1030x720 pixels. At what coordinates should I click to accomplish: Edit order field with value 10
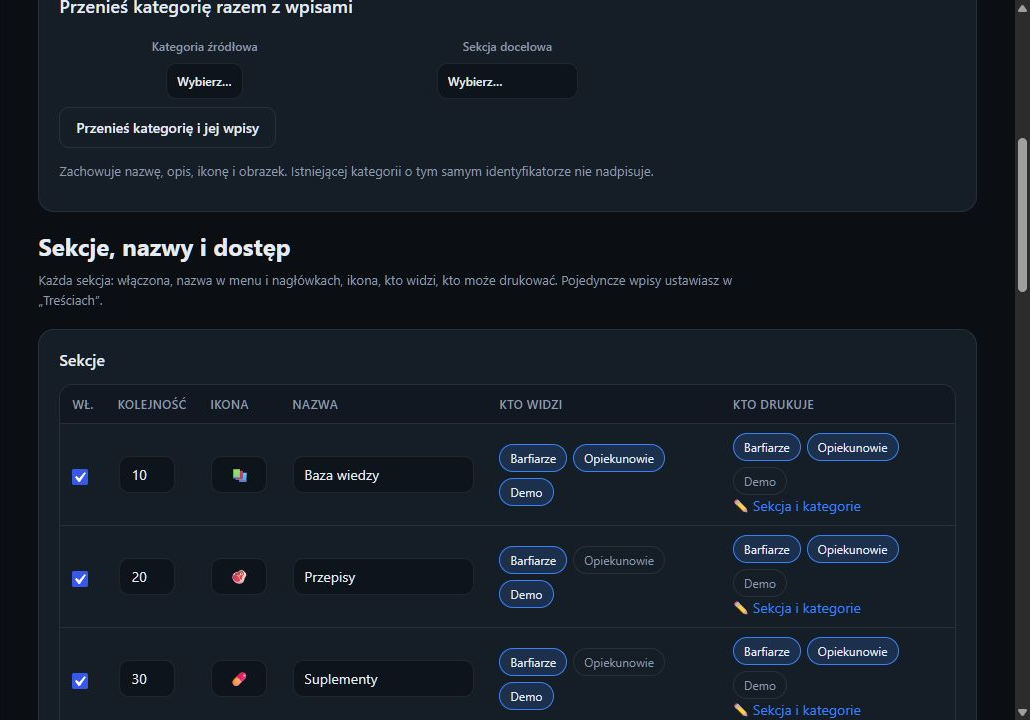pyautogui.click(x=147, y=475)
